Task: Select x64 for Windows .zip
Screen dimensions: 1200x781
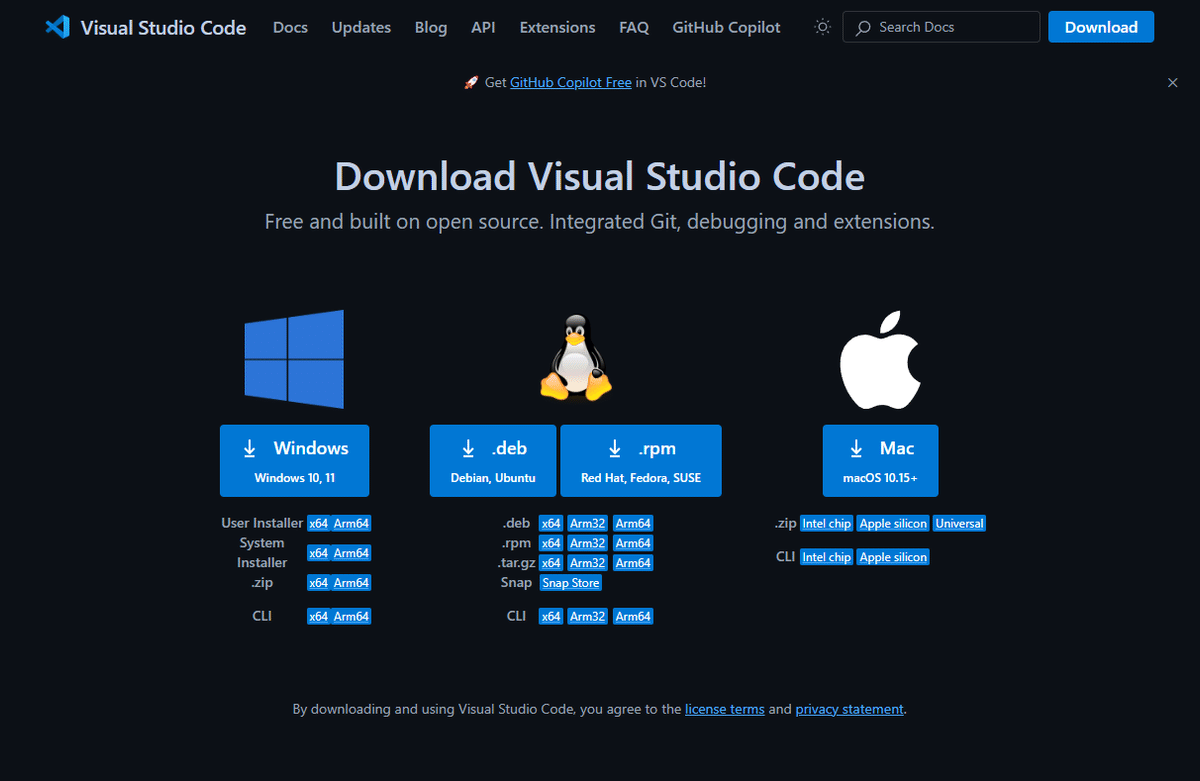Action: click(x=318, y=583)
